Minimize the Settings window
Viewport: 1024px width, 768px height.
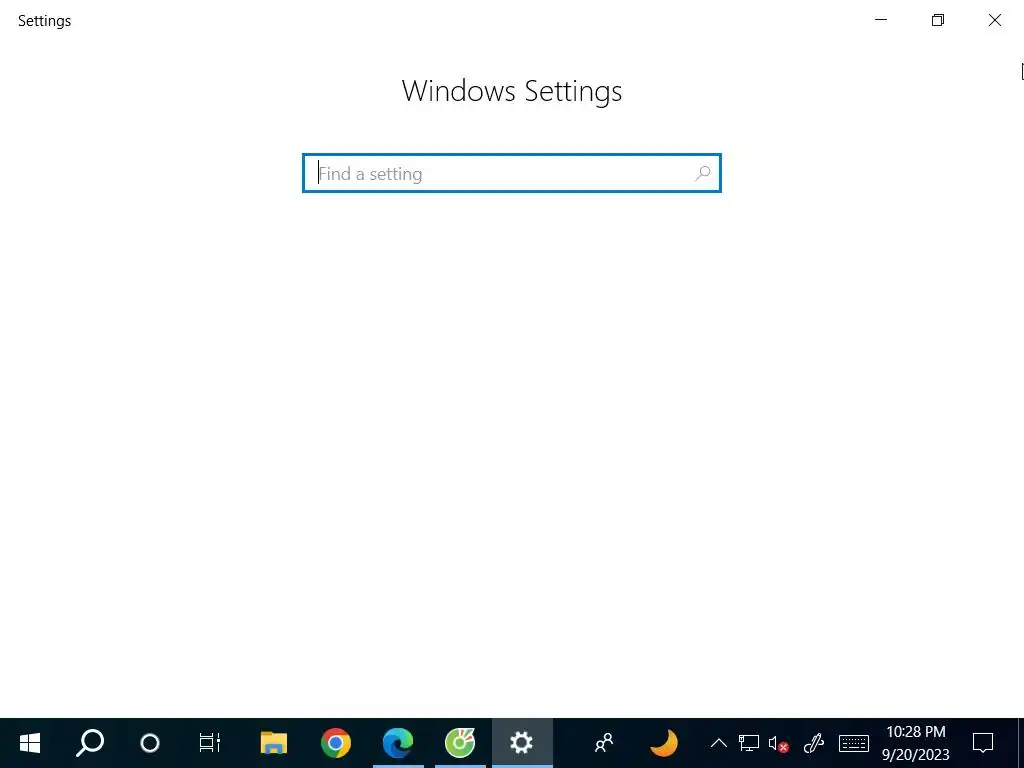pos(881,20)
